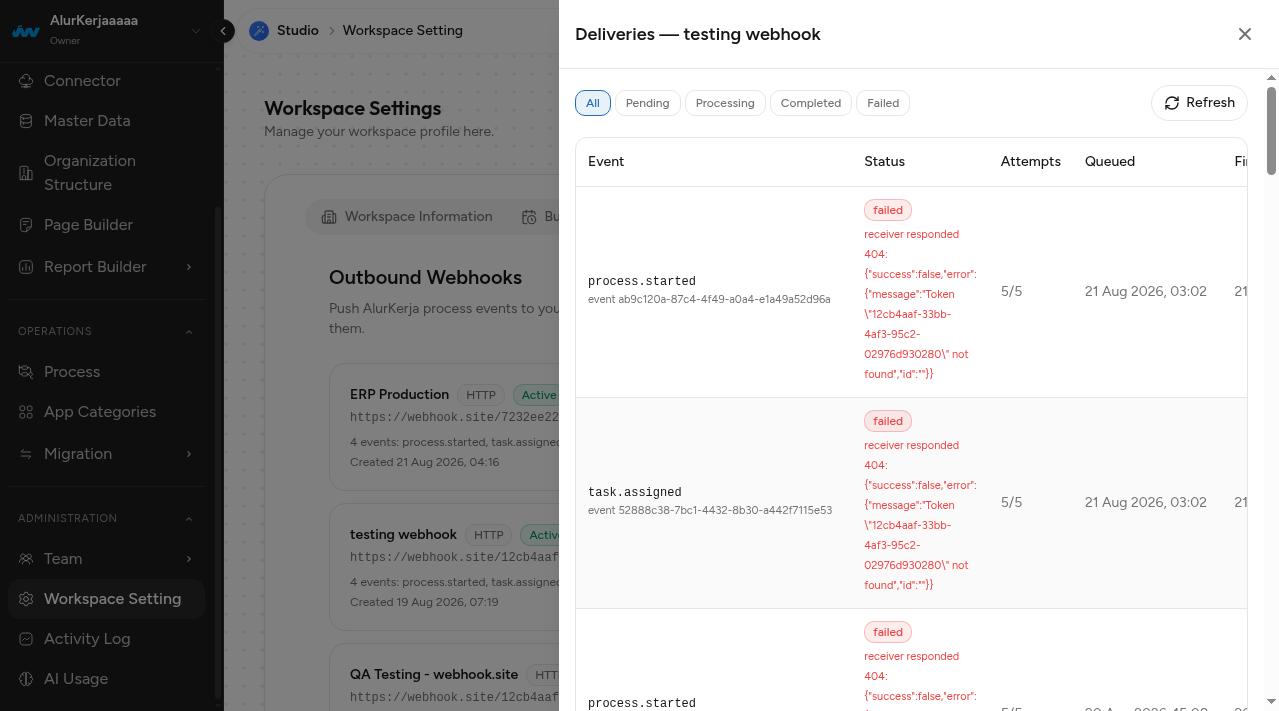
Task: Click the Master Data database icon
Action: (26, 121)
